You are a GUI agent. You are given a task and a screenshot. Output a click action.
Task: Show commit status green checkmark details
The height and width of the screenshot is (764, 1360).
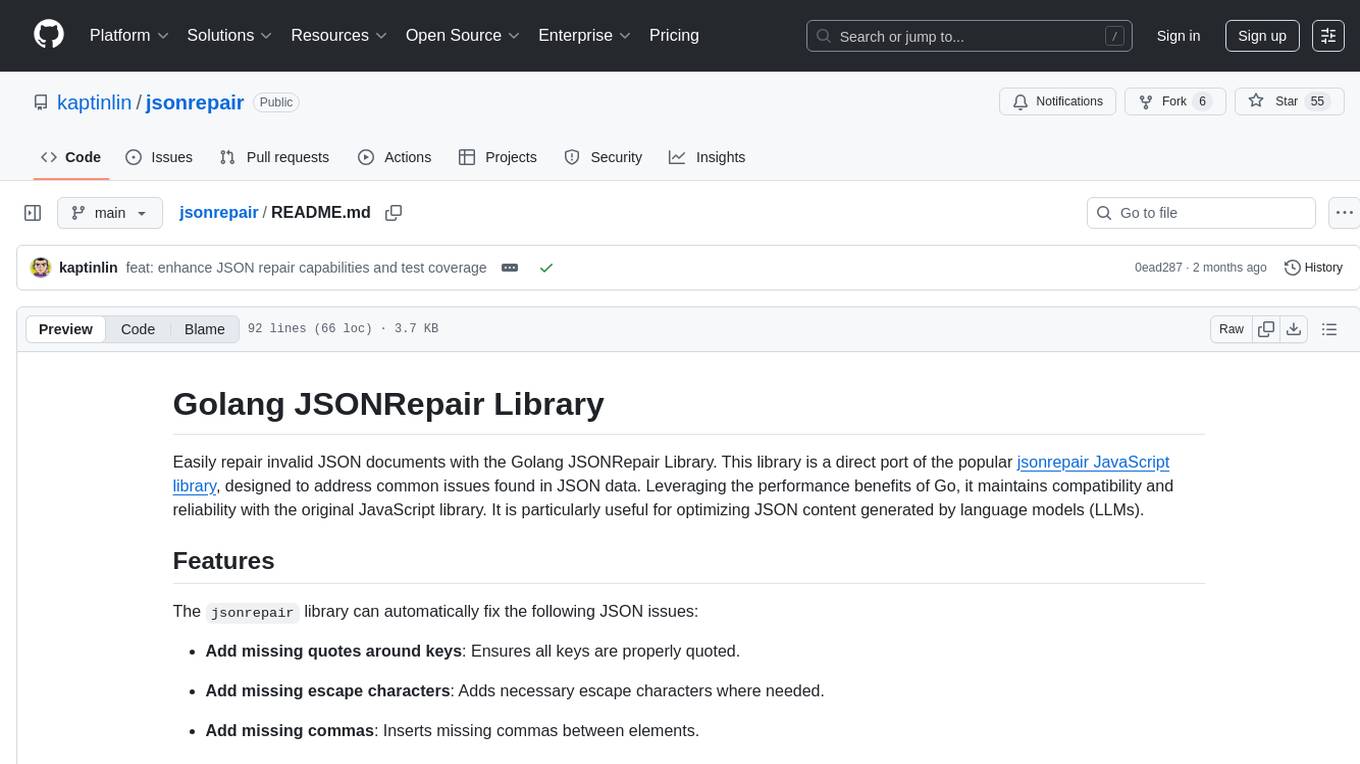pyautogui.click(x=546, y=268)
